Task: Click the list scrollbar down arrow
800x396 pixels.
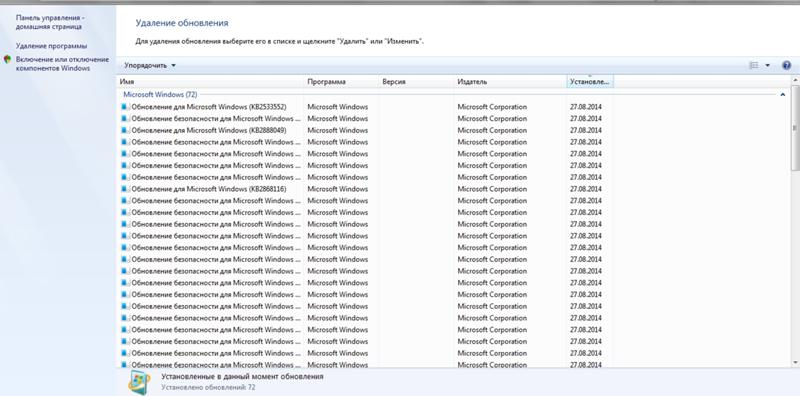Action: pos(795,362)
